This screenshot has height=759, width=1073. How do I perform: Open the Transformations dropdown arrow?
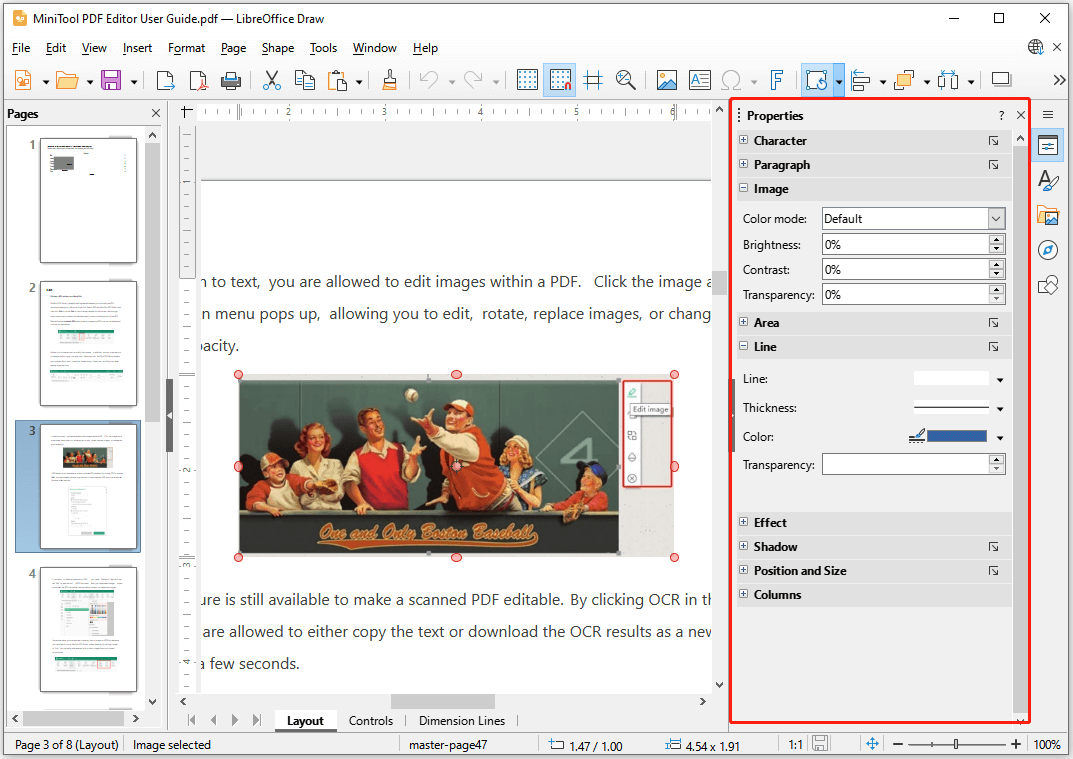tap(838, 81)
